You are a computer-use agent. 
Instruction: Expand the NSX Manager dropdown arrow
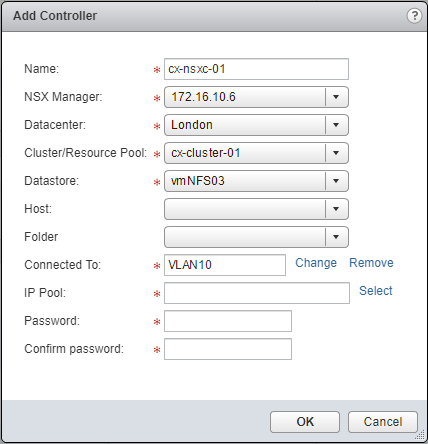[x=336, y=97]
